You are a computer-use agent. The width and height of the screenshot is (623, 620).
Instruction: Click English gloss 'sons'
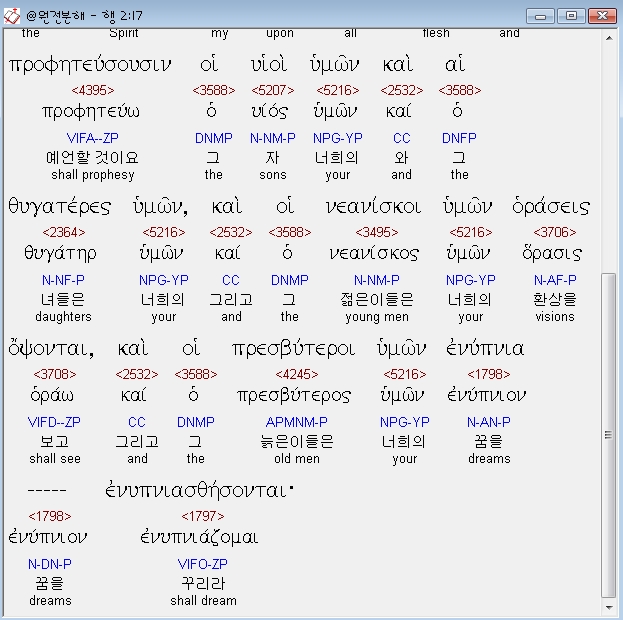273,175
